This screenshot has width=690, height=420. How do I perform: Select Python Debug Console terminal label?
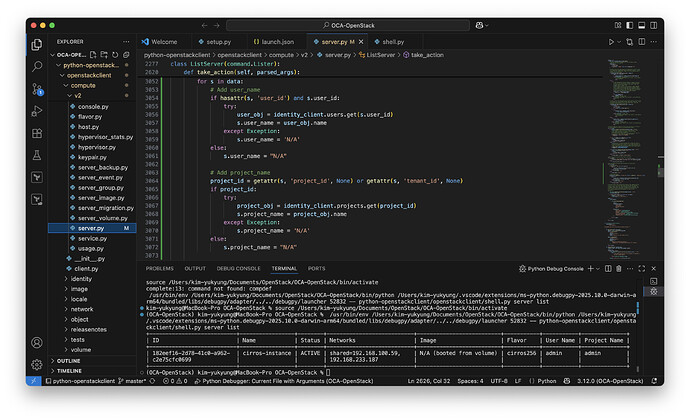pyautogui.click(x=551, y=269)
